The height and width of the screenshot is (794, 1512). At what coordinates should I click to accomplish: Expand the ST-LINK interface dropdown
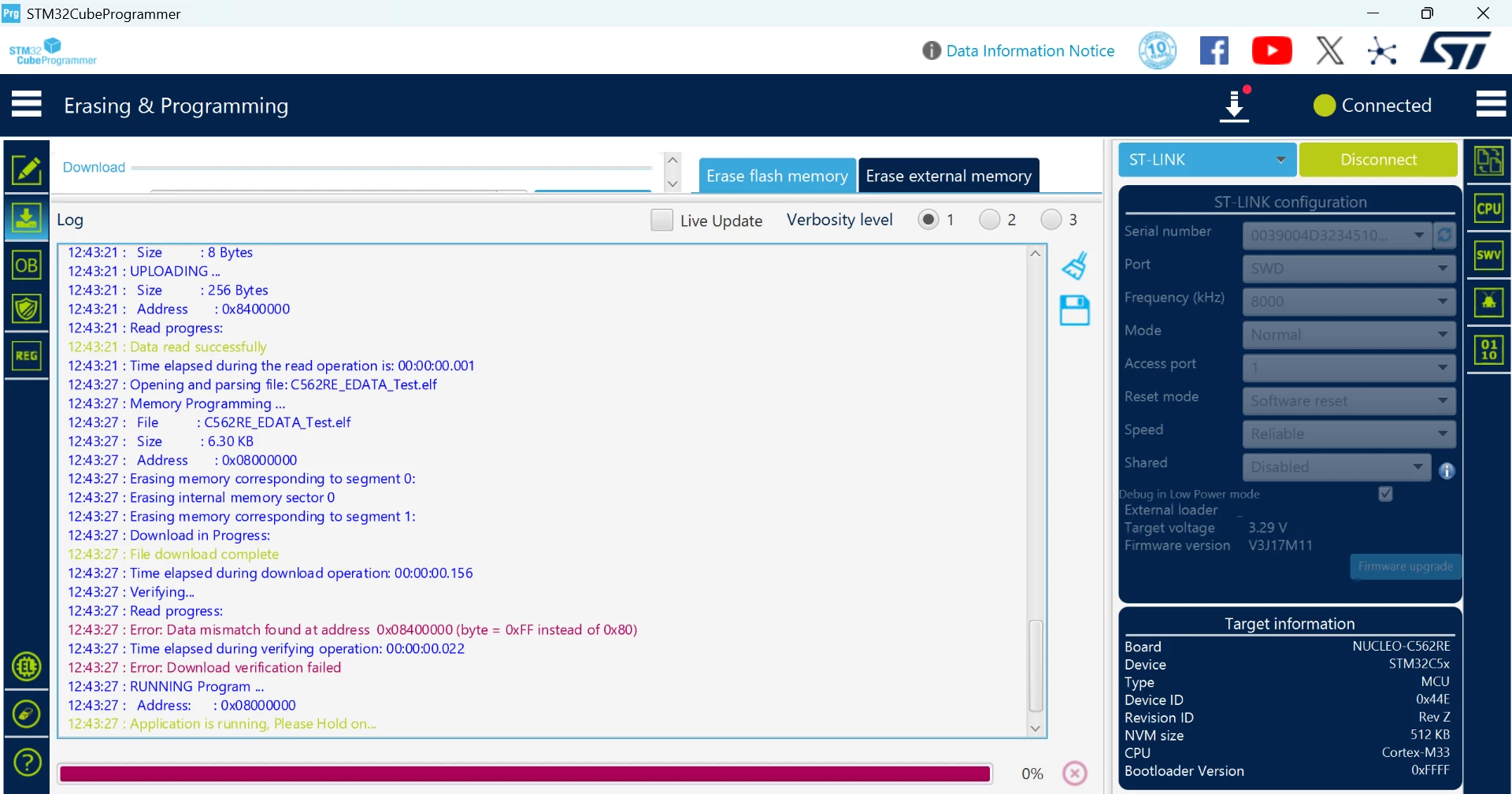click(x=1207, y=160)
